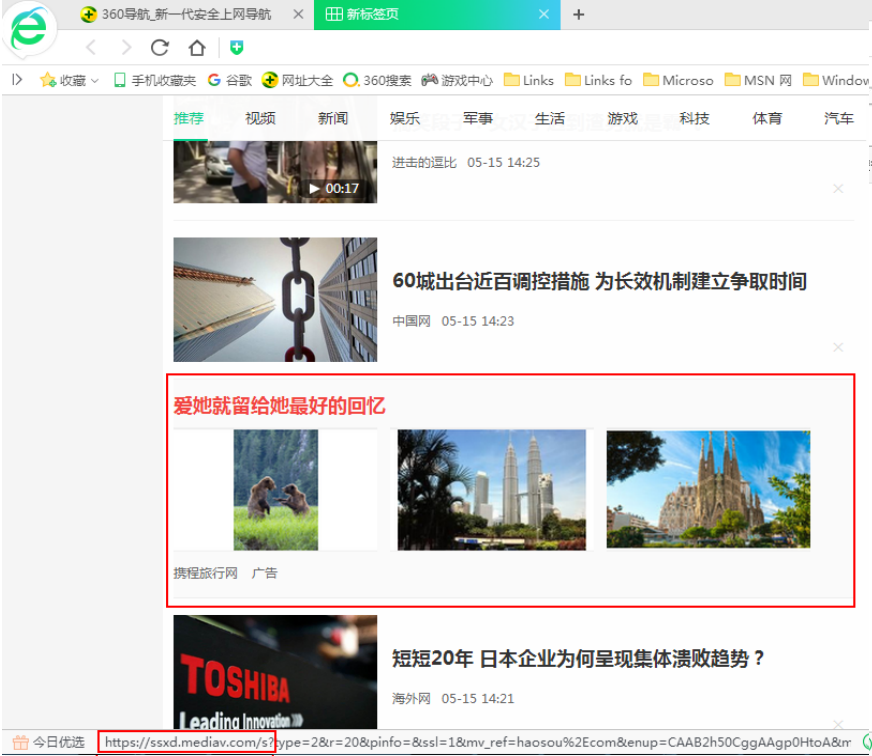Select the 科技 news category
This screenshot has height=756, width=872.
(x=694, y=118)
